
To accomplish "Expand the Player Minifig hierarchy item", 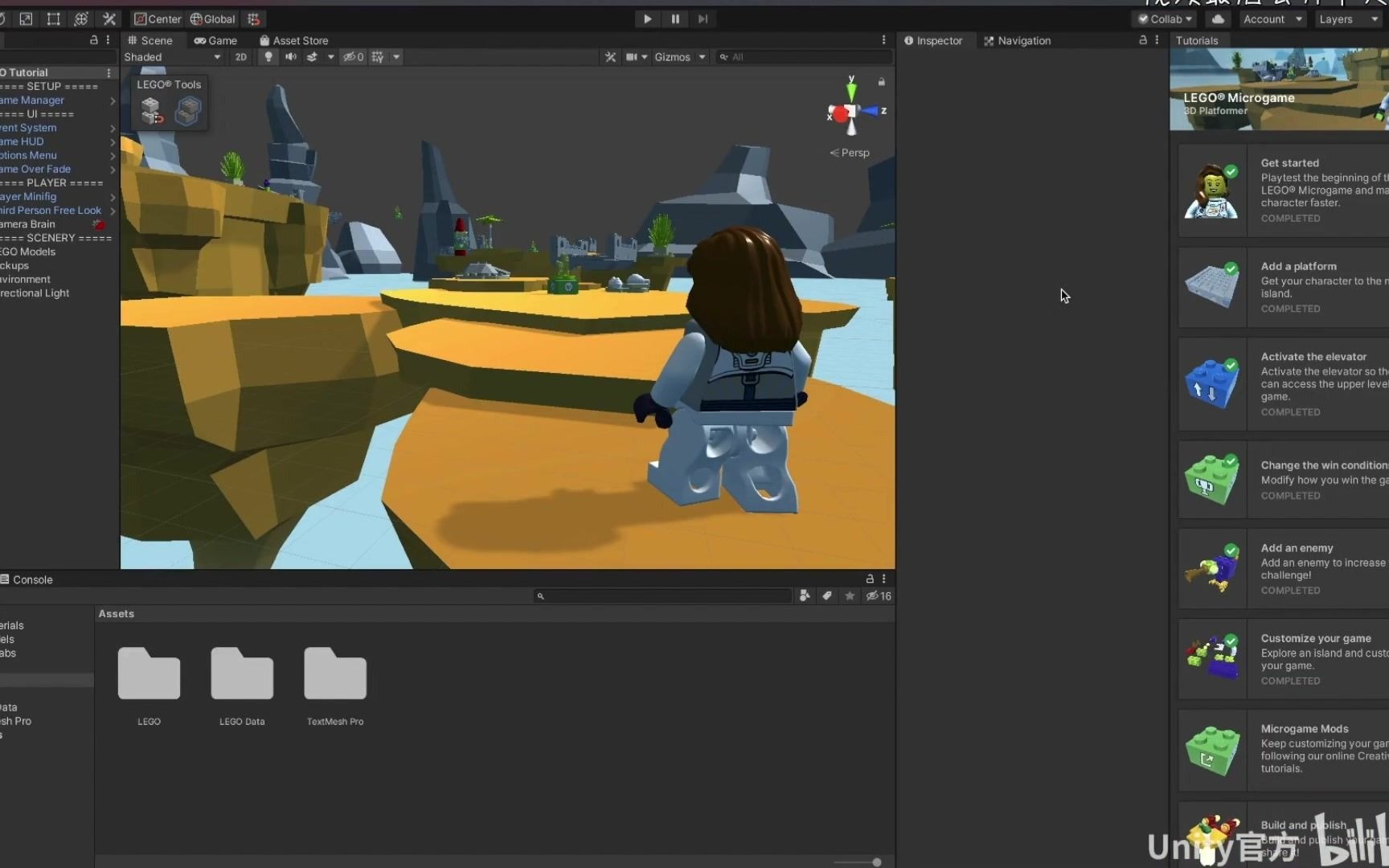I will pos(113,197).
